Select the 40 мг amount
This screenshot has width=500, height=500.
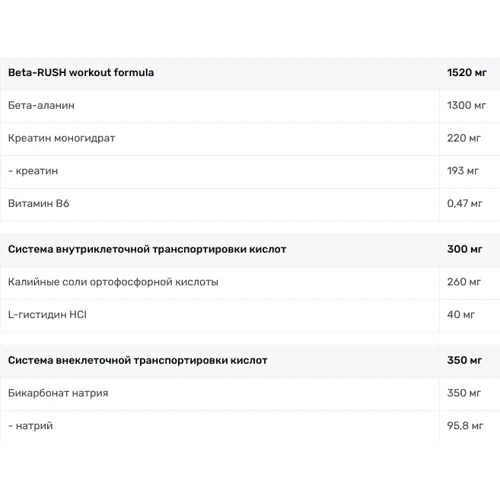click(461, 314)
